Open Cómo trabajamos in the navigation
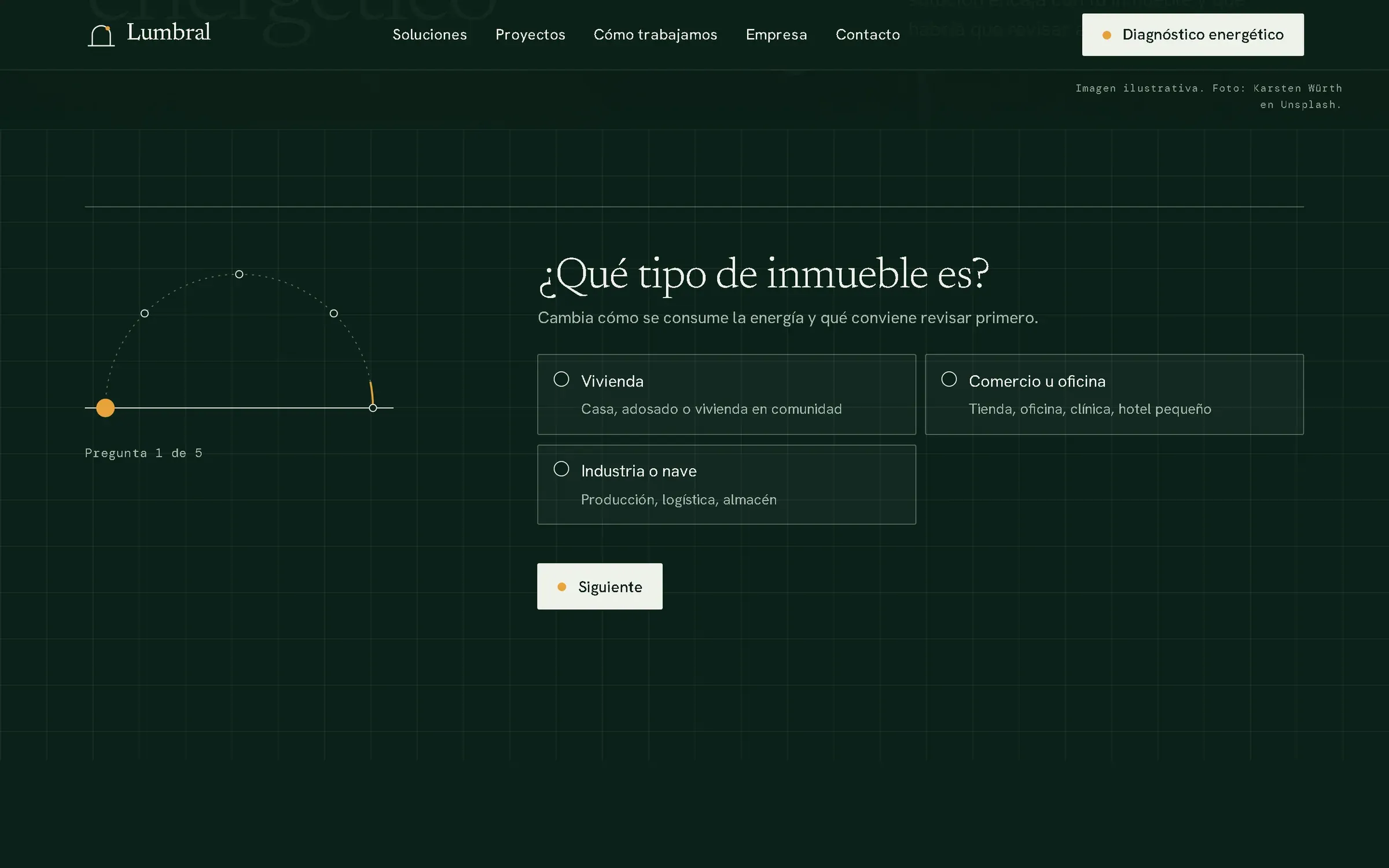The image size is (1389, 868). coord(655,35)
